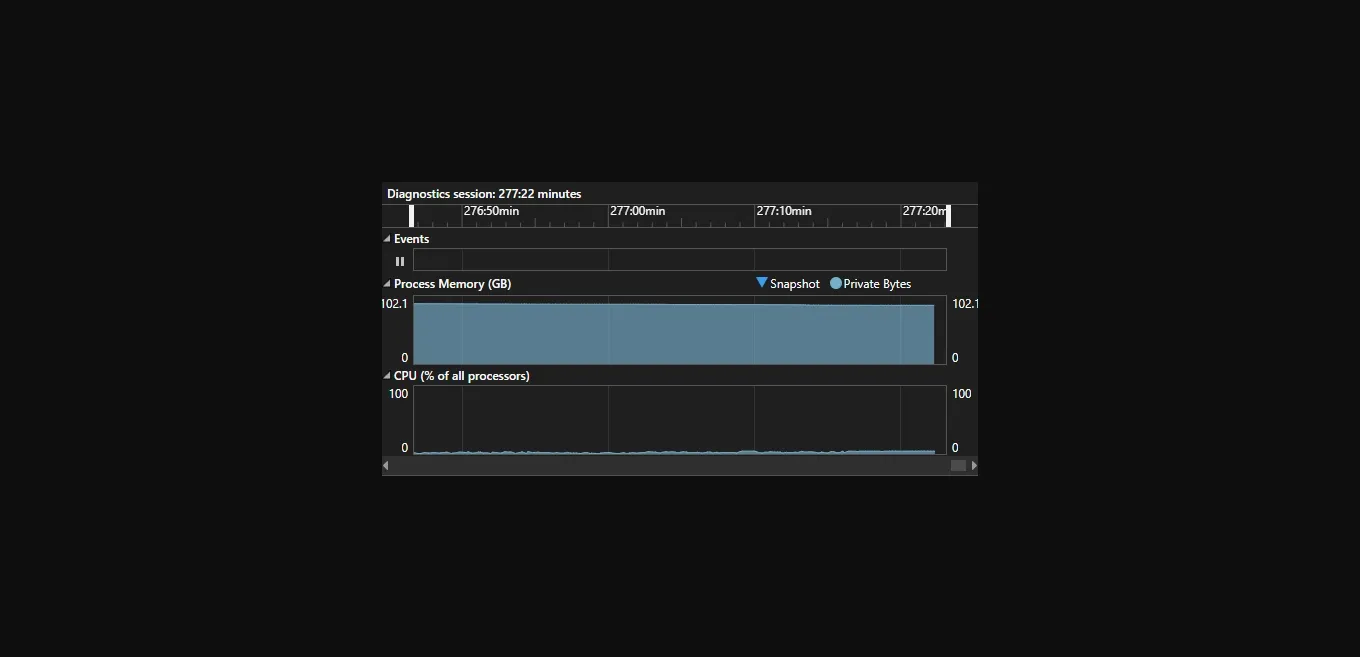Image resolution: width=1360 pixels, height=657 pixels.
Task: Click the Private Bytes circle legend icon
Action: pyautogui.click(x=836, y=283)
